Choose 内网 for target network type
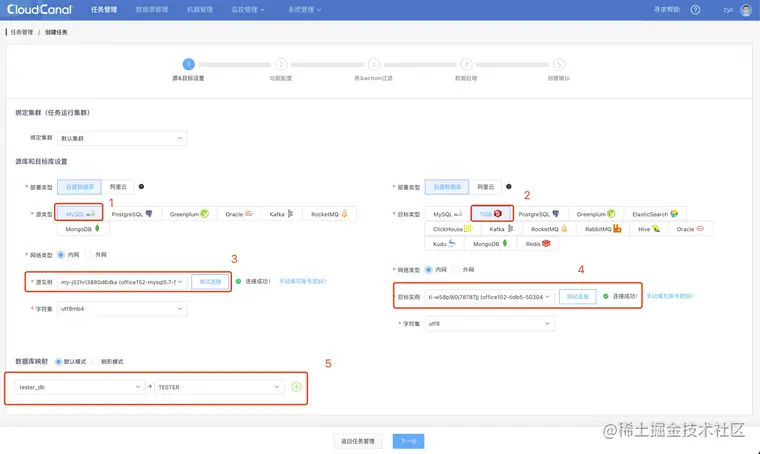 tap(428, 269)
